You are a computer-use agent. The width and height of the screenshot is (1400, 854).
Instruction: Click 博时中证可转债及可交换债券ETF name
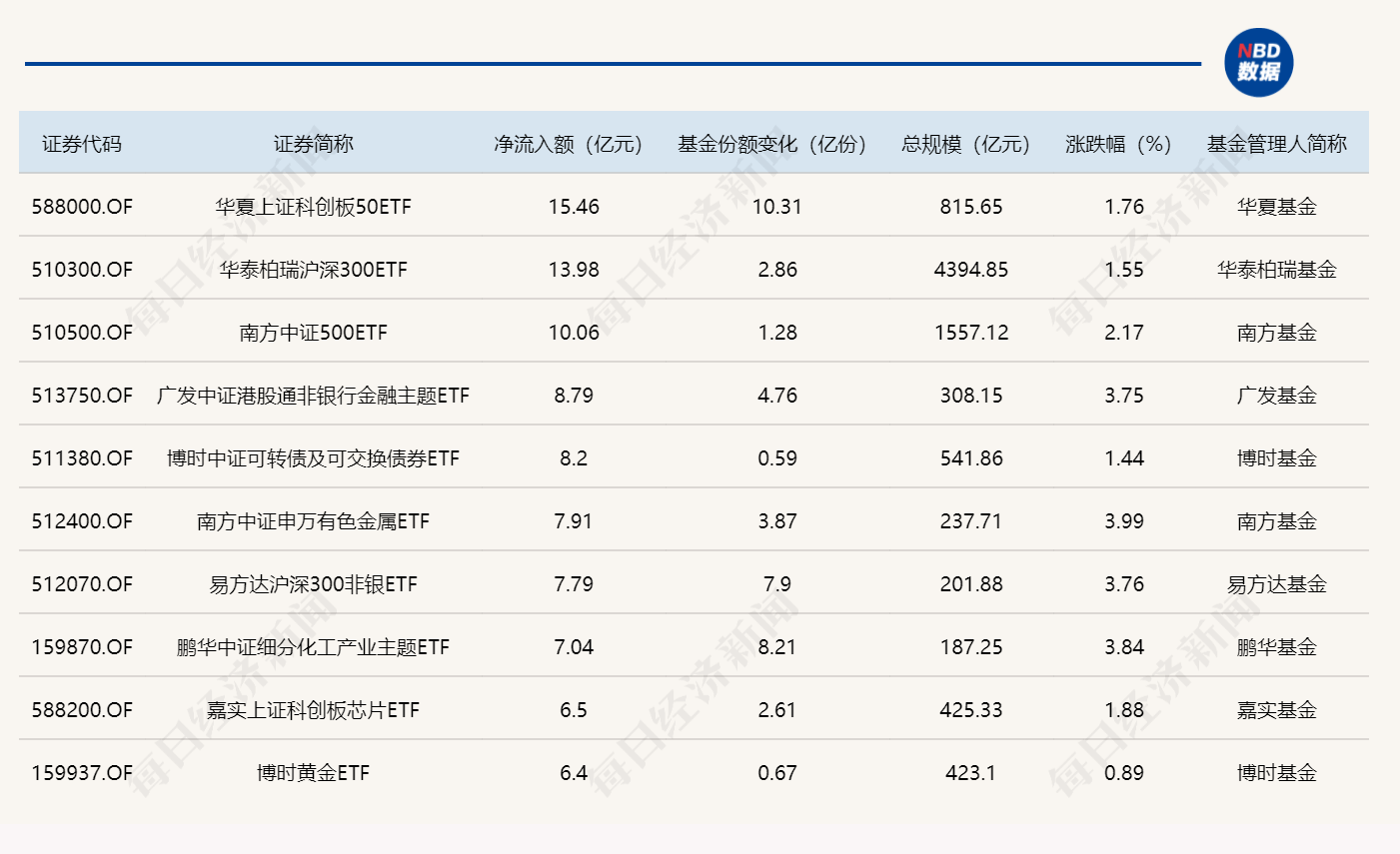[x=313, y=458]
